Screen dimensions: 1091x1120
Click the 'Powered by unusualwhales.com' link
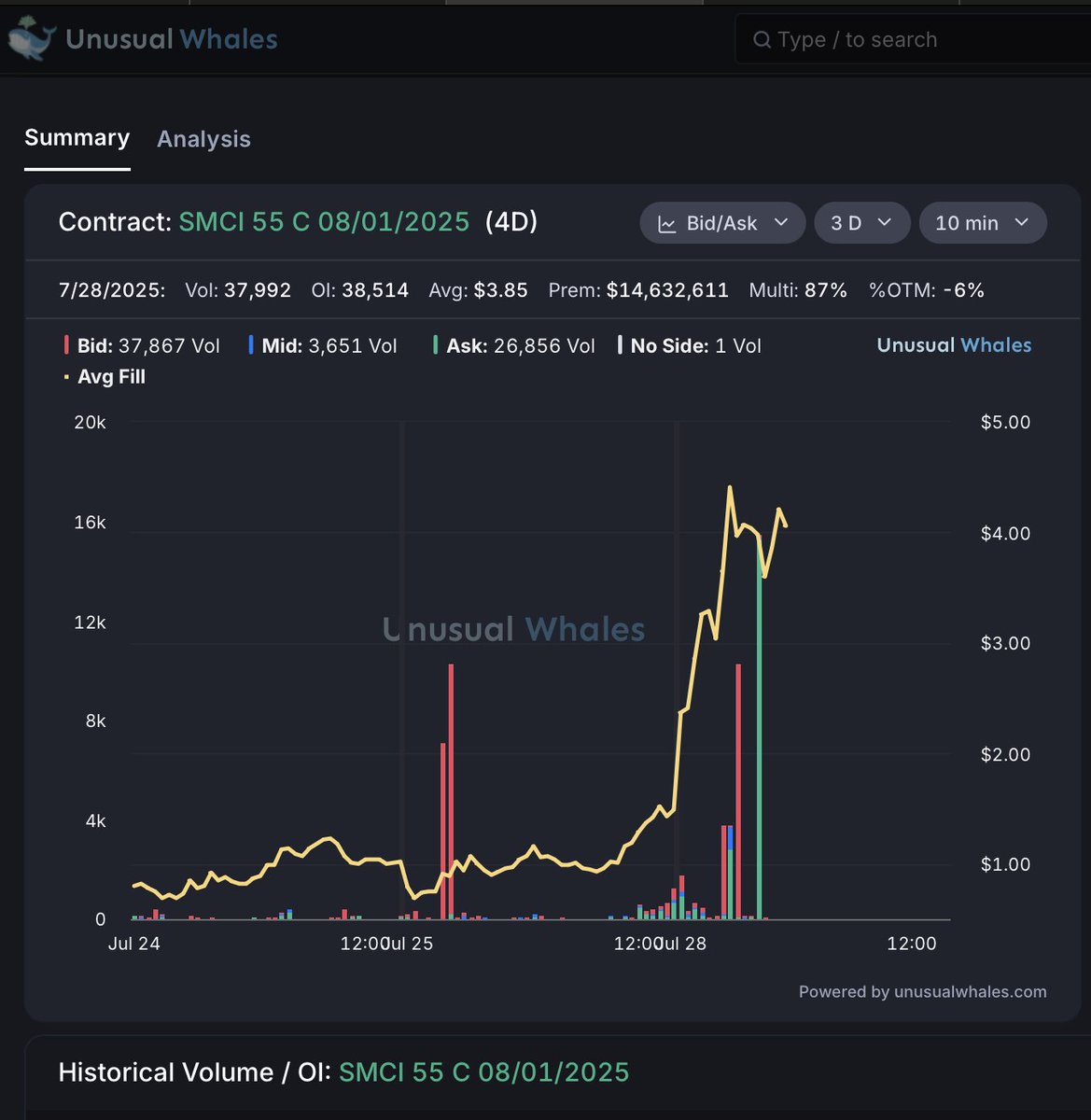point(922,991)
